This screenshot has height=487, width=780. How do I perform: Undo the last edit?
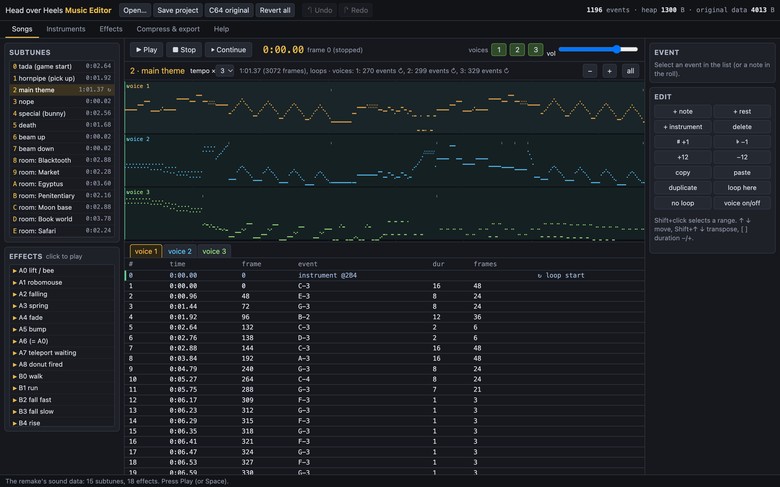(320, 10)
